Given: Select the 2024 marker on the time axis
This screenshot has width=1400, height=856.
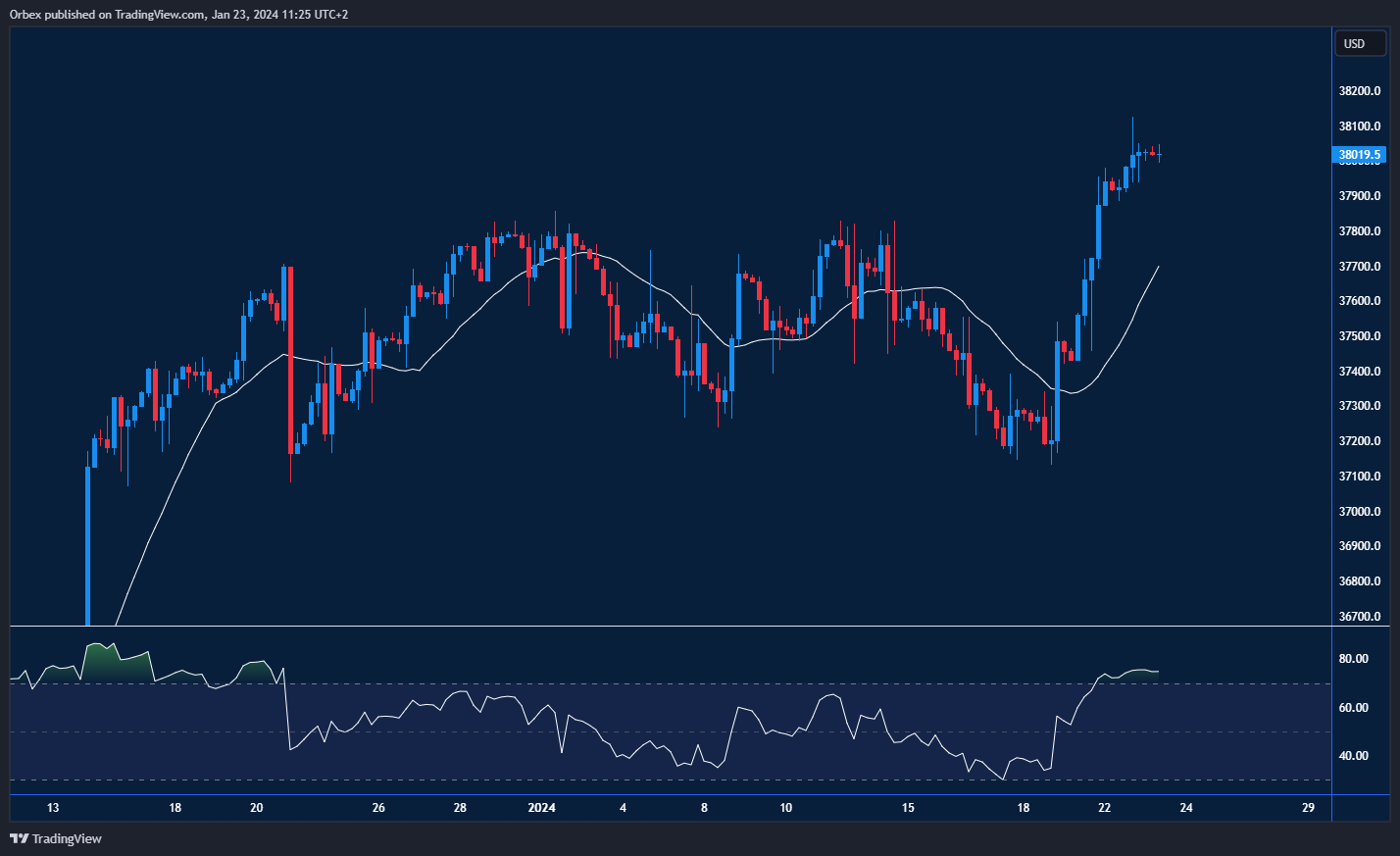Looking at the screenshot, I should tap(541, 808).
